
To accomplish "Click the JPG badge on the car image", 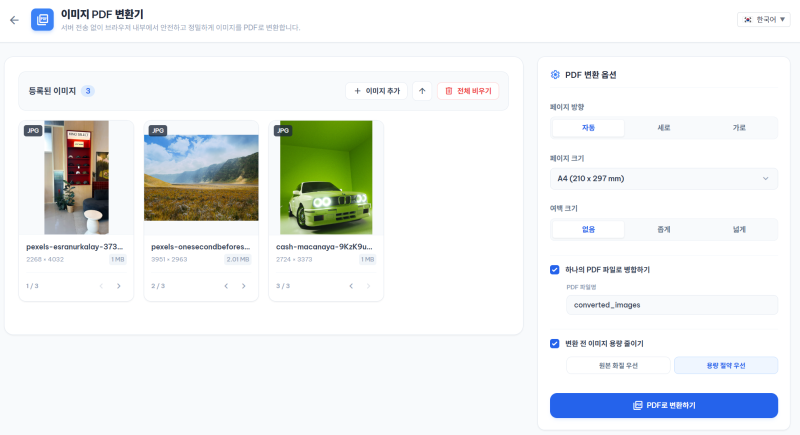I will click(283, 131).
